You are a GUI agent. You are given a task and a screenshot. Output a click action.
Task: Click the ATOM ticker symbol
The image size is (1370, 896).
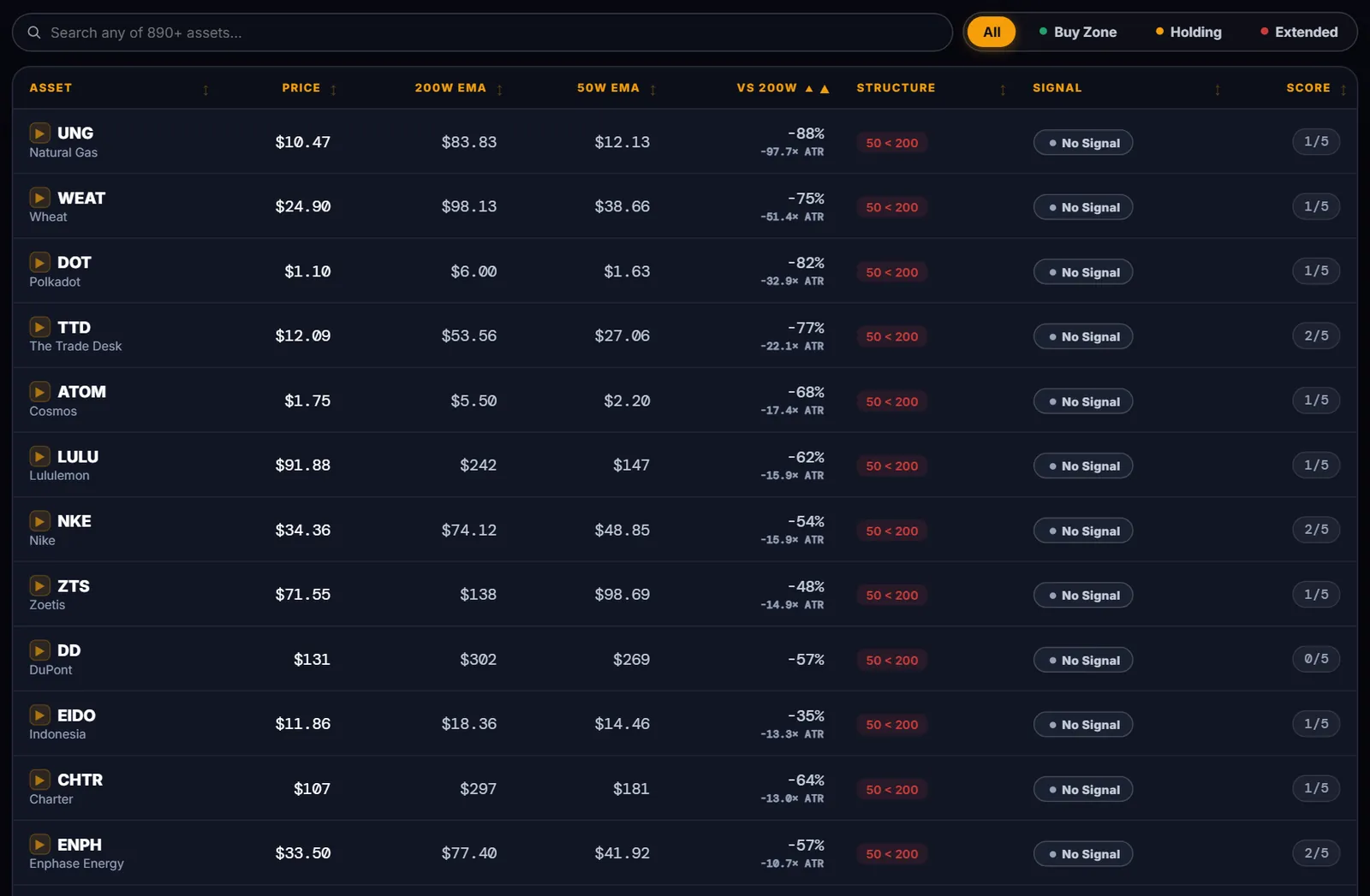[x=81, y=392]
